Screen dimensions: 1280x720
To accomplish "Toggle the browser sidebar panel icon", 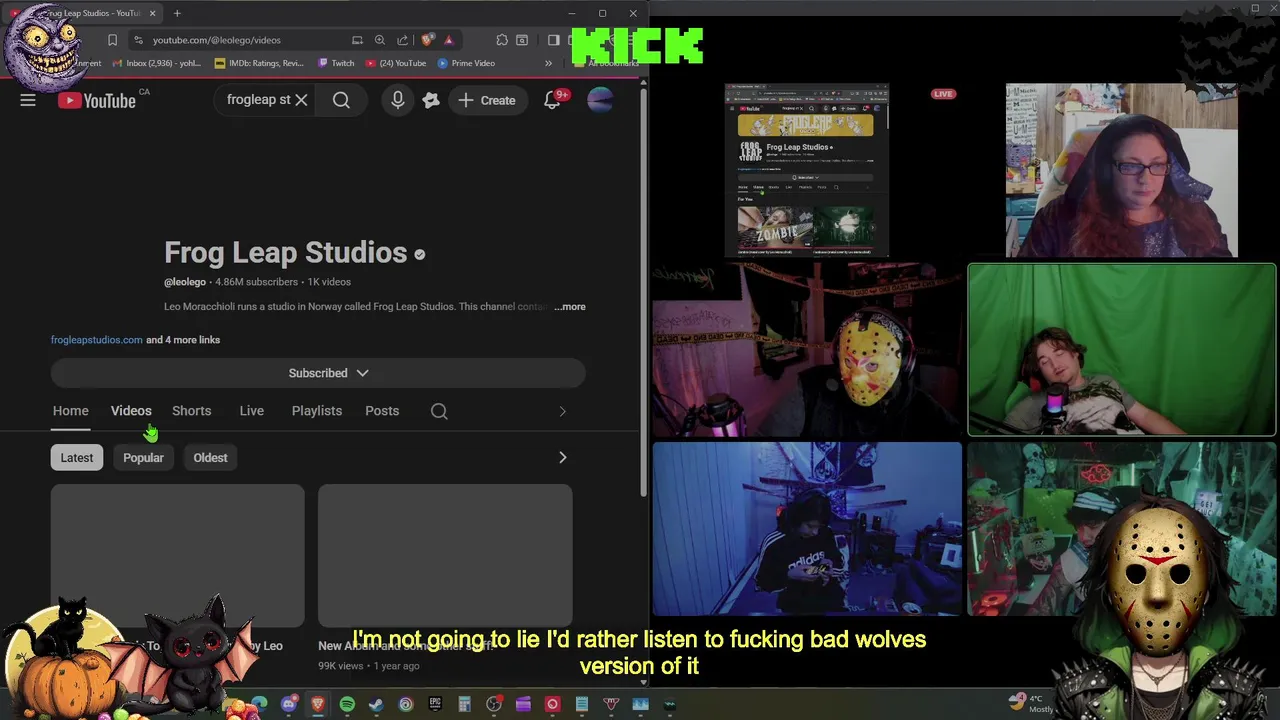I will (x=553, y=40).
